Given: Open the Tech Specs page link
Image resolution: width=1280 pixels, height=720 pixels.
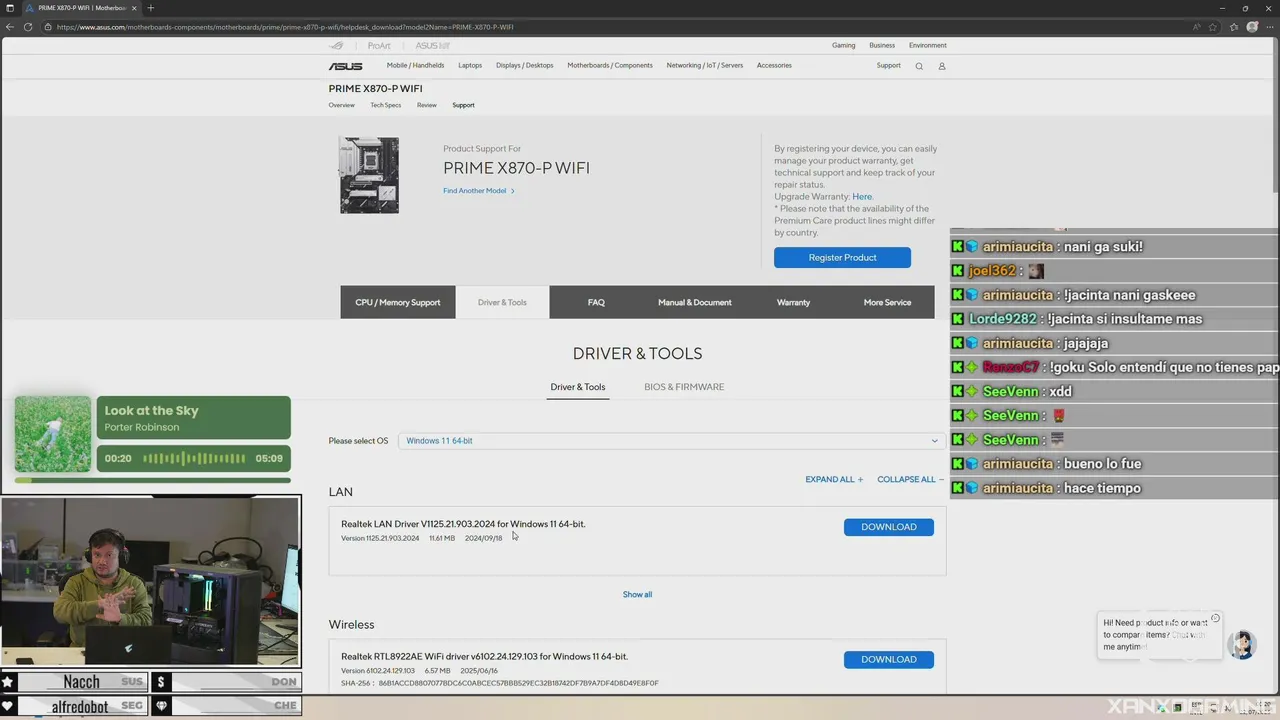Looking at the screenshot, I should point(386,105).
